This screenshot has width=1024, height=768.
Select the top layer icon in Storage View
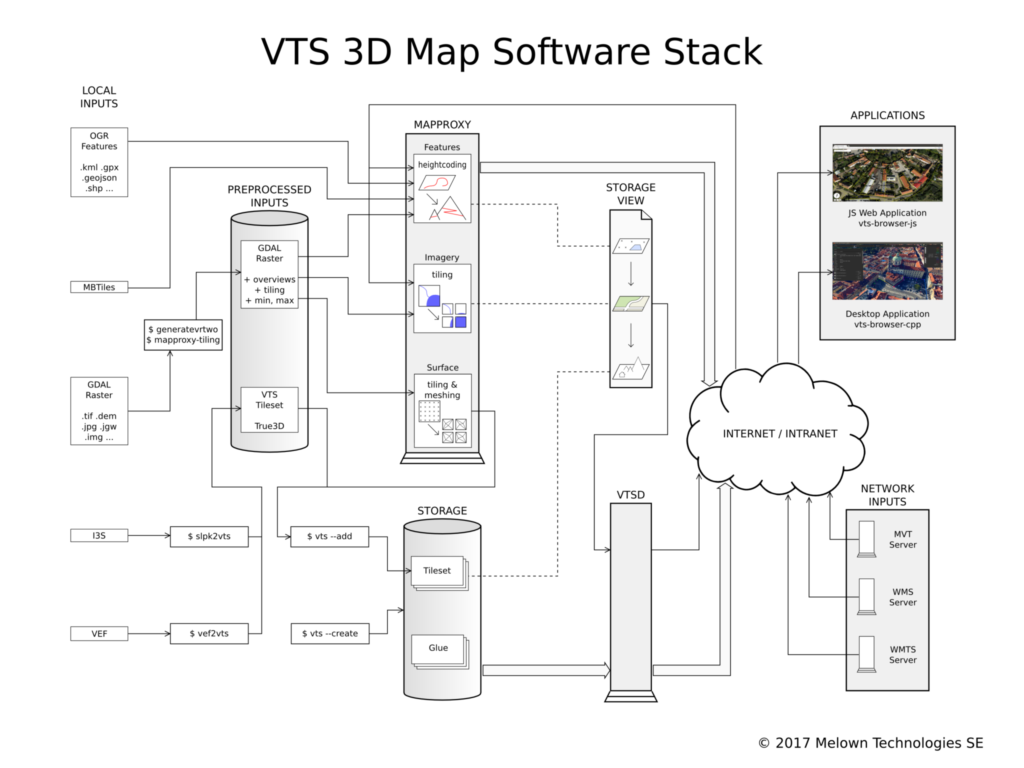pos(631,246)
